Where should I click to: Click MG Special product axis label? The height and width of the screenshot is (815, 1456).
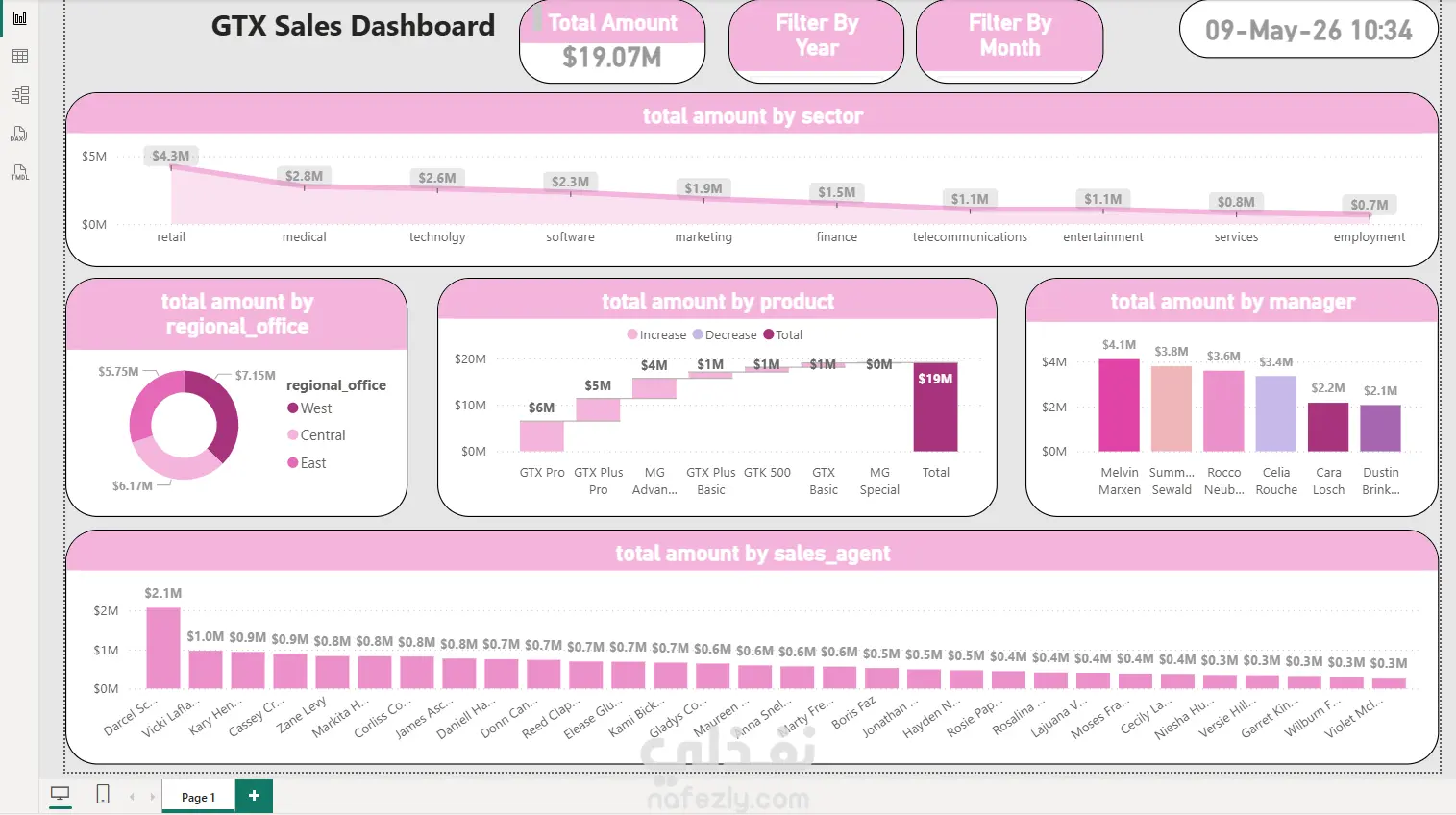879,482
